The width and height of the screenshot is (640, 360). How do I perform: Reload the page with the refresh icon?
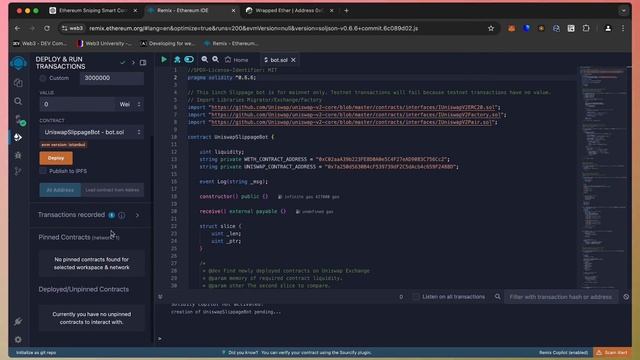(x=47, y=28)
